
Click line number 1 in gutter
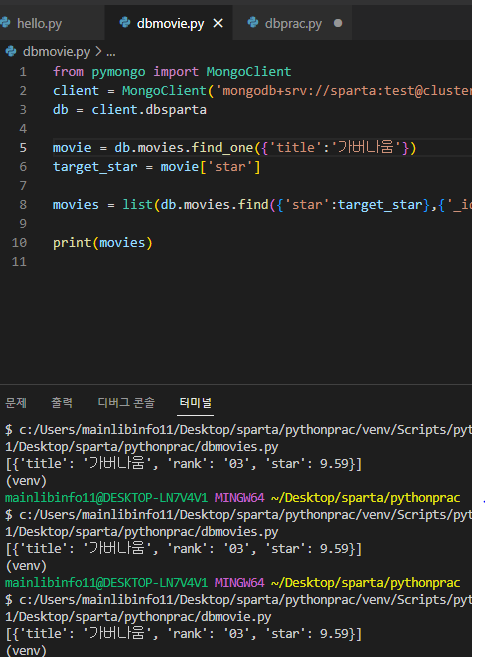(x=23, y=72)
